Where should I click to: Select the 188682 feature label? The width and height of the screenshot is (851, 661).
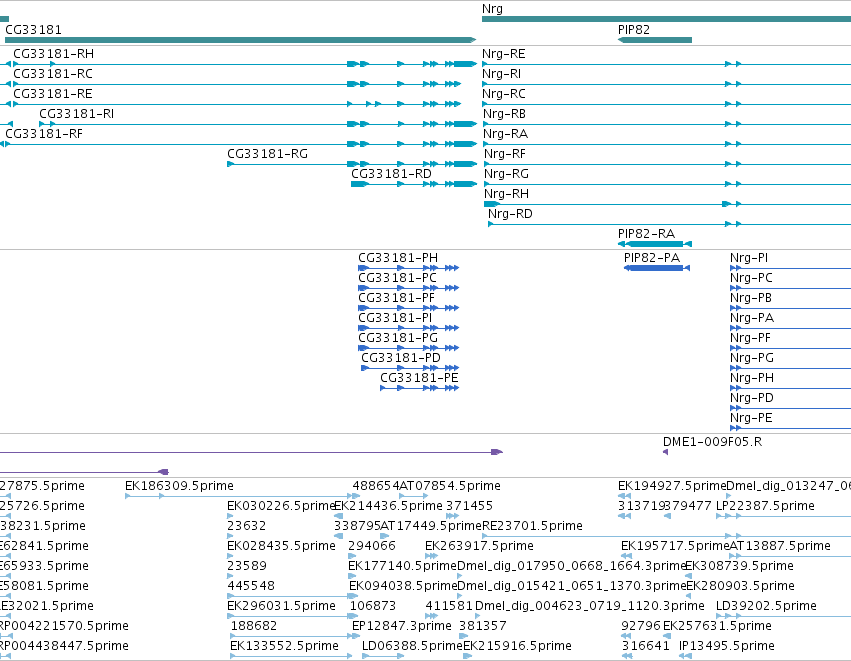(x=254, y=626)
